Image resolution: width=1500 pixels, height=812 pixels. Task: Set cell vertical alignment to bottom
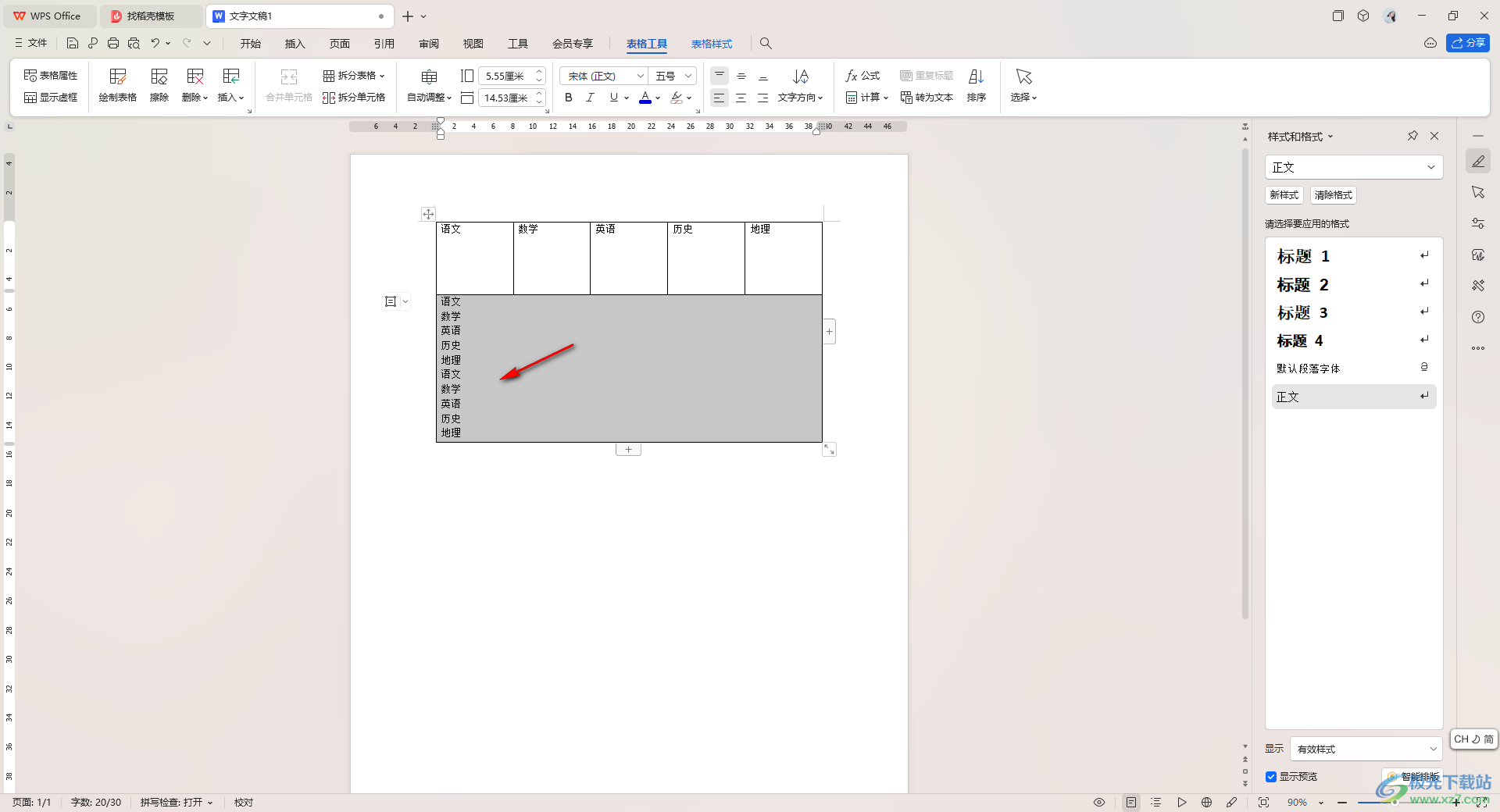[763, 76]
